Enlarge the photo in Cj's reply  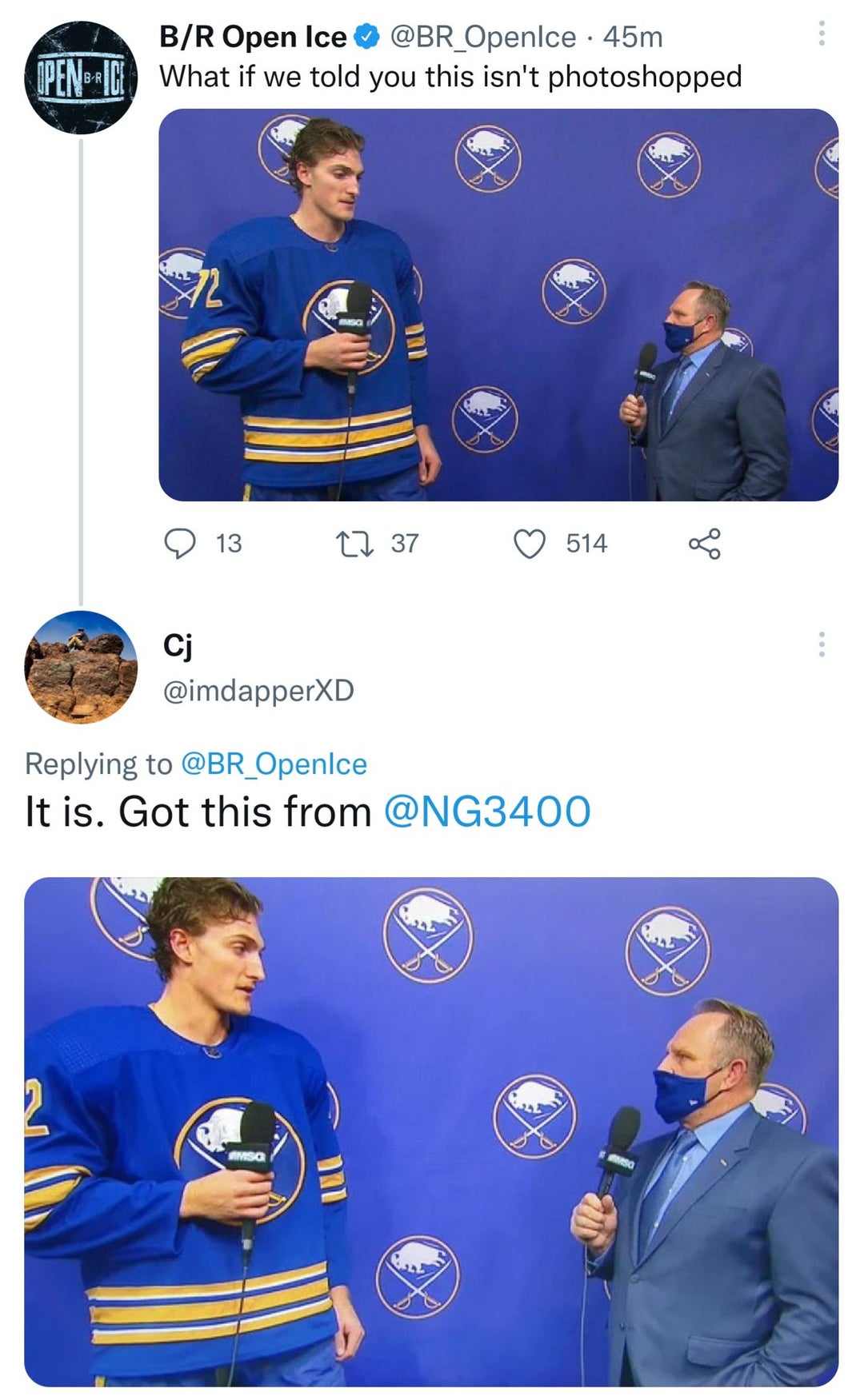pos(431,1131)
